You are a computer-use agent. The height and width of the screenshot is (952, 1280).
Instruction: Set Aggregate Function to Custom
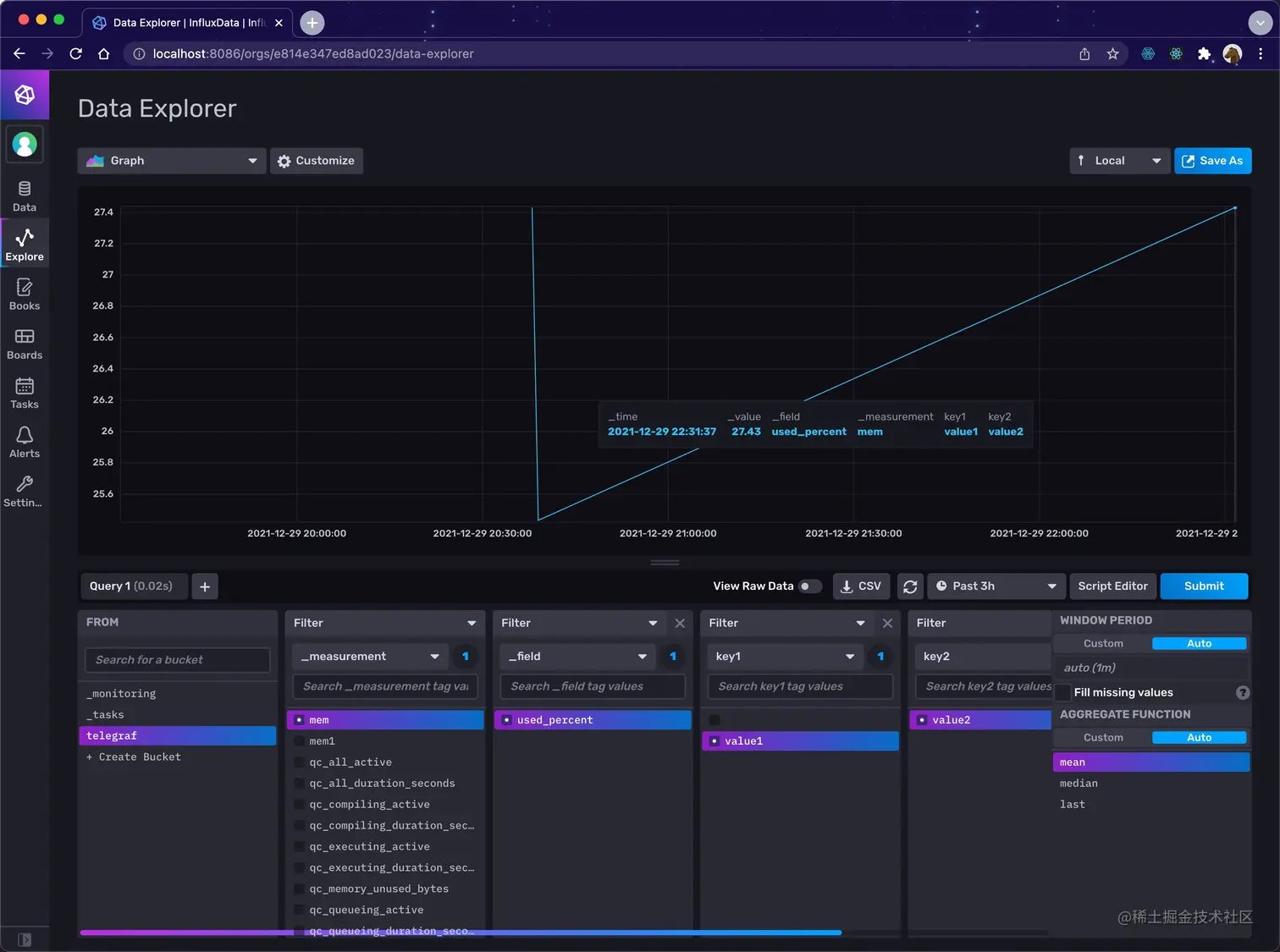tap(1103, 737)
